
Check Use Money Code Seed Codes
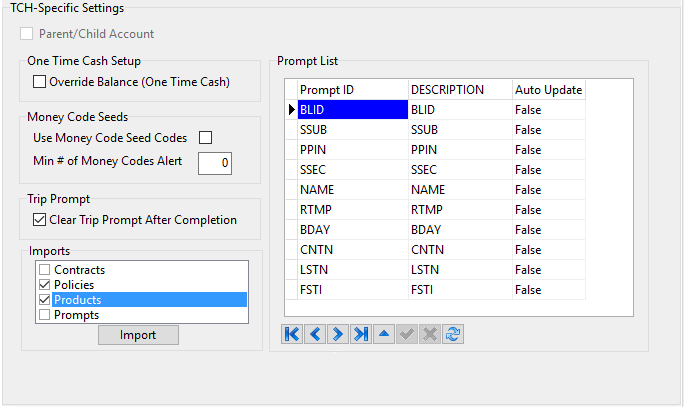[x=206, y=137]
